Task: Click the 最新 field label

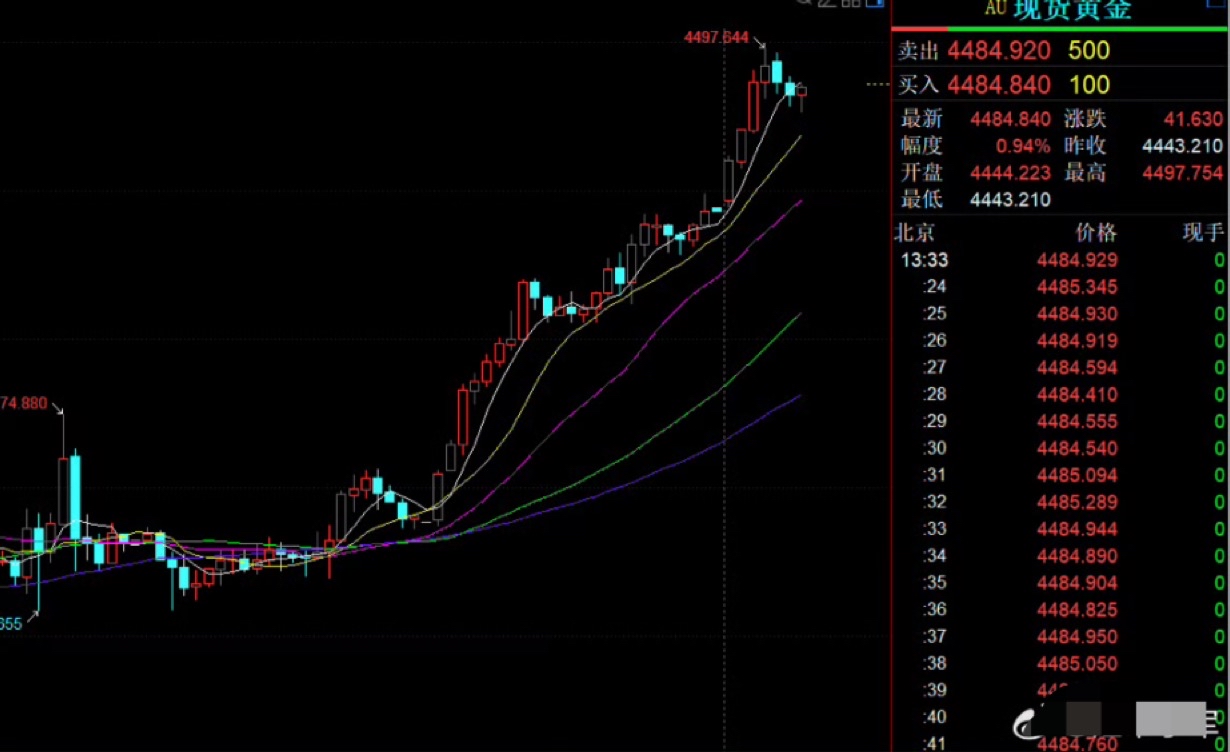Action: click(x=921, y=119)
